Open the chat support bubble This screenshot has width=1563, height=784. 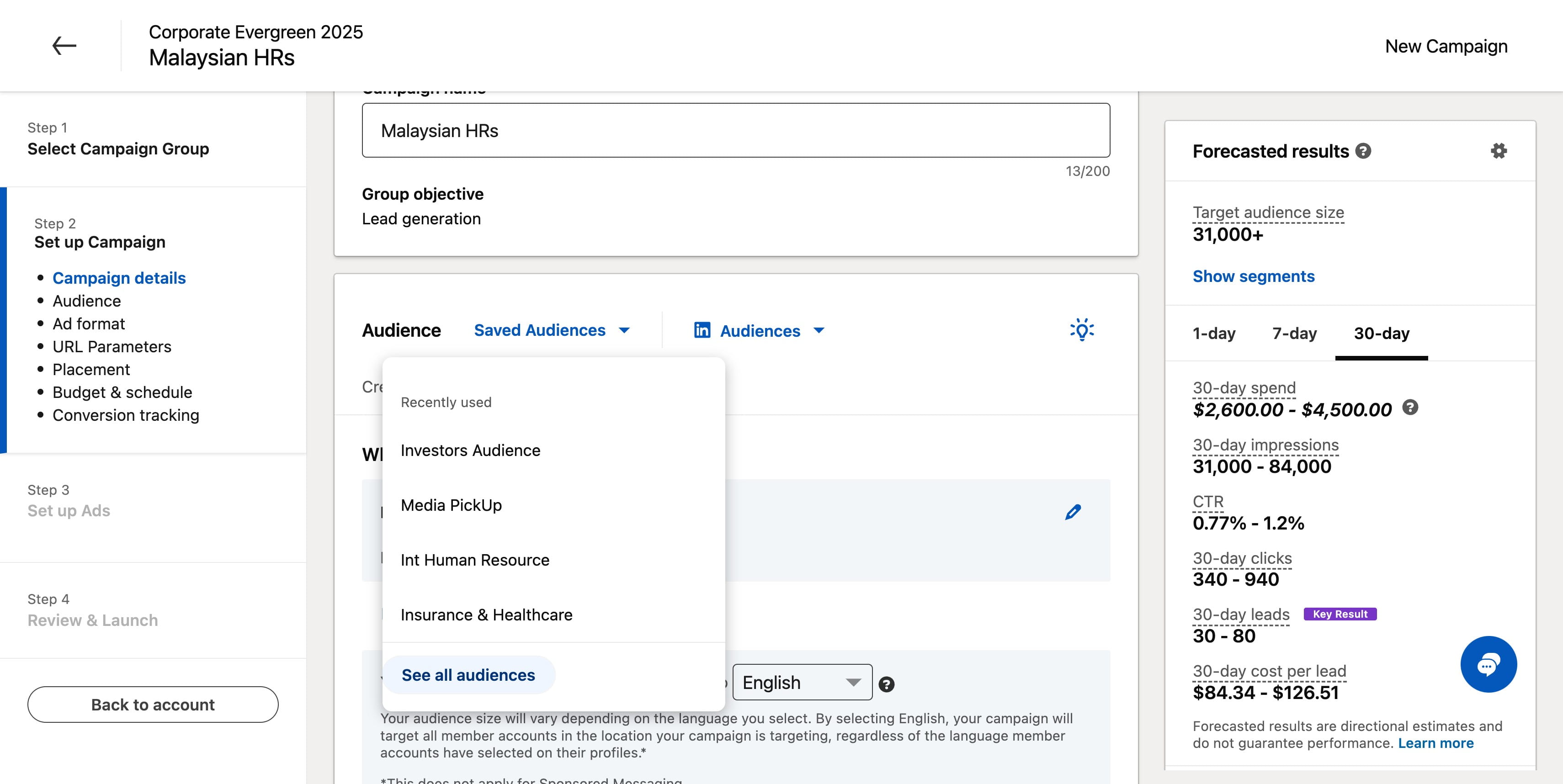1489,664
